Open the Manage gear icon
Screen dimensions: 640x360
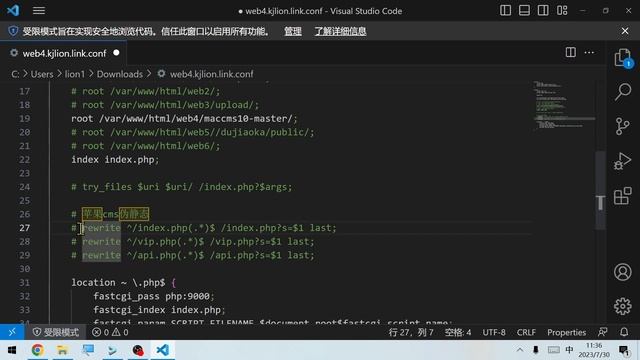click(623, 306)
